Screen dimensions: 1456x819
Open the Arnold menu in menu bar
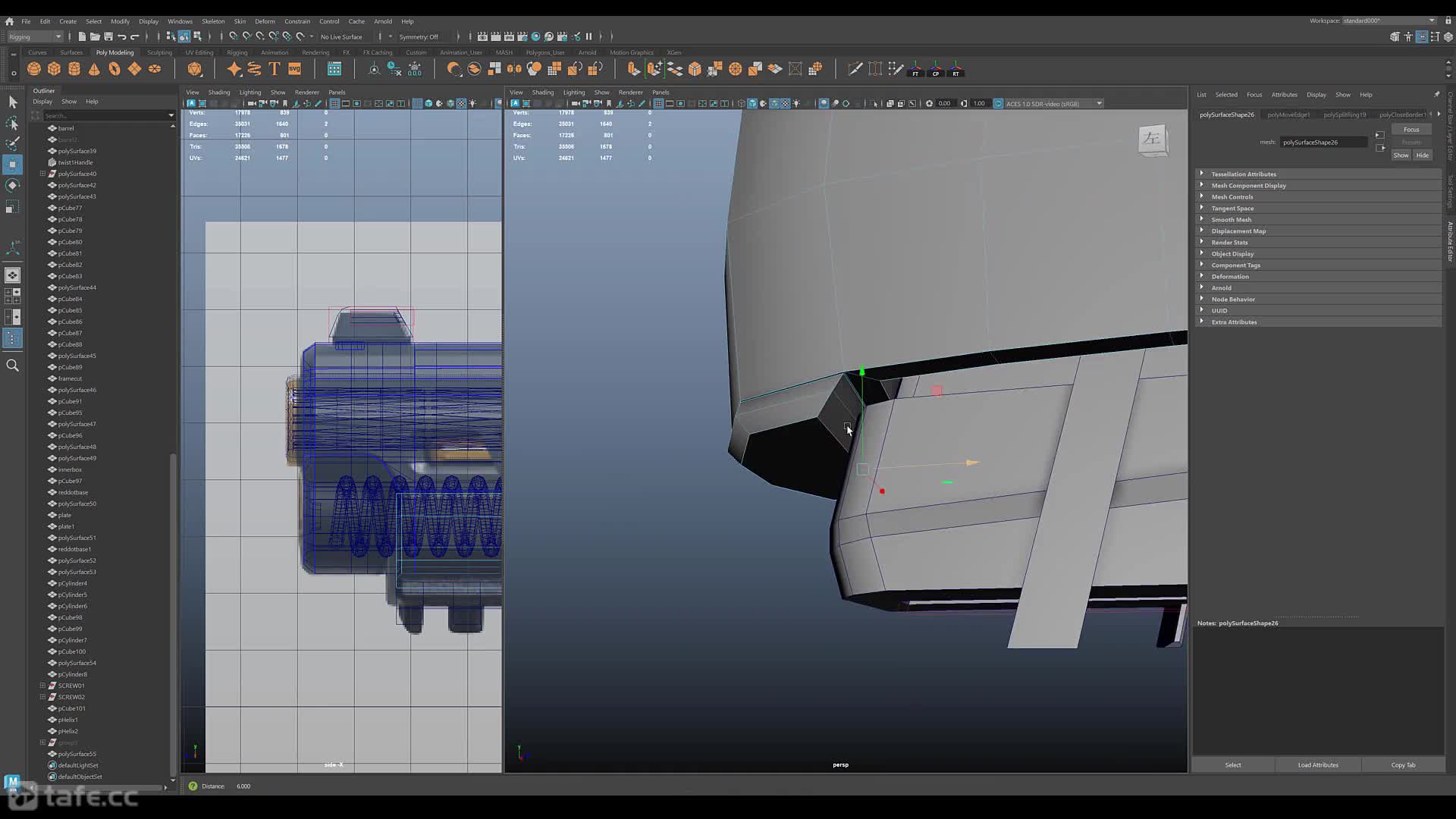click(x=383, y=21)
